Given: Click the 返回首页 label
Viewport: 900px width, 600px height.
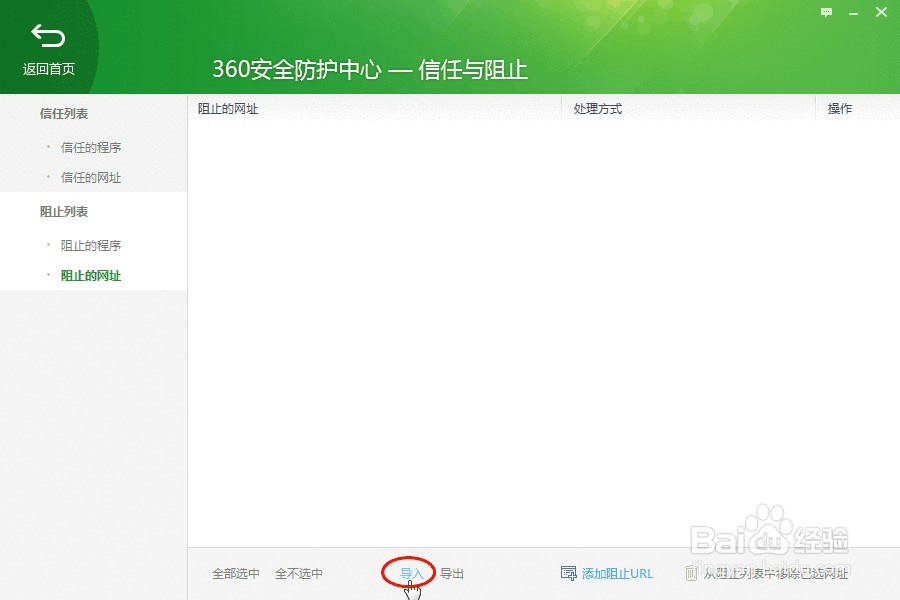Looking at the screenshot, I should click(x=49, y=69).
